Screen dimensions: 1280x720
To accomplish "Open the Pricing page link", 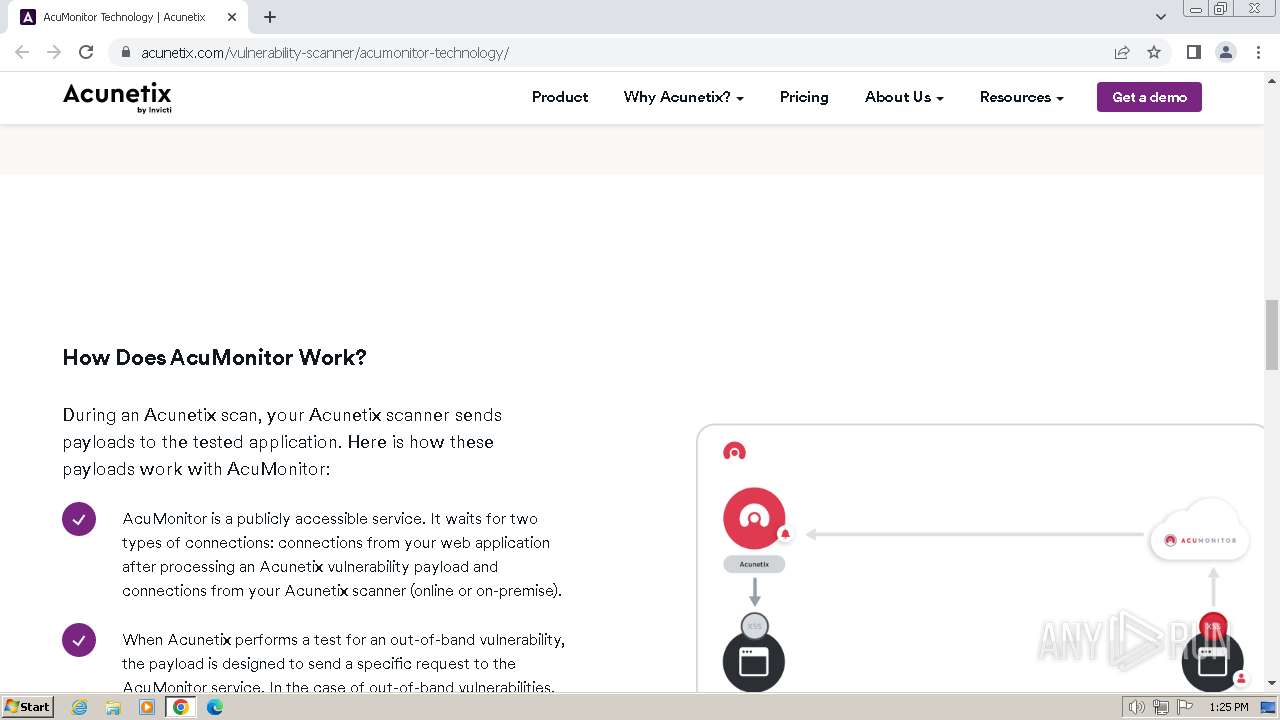I will 804,97.
